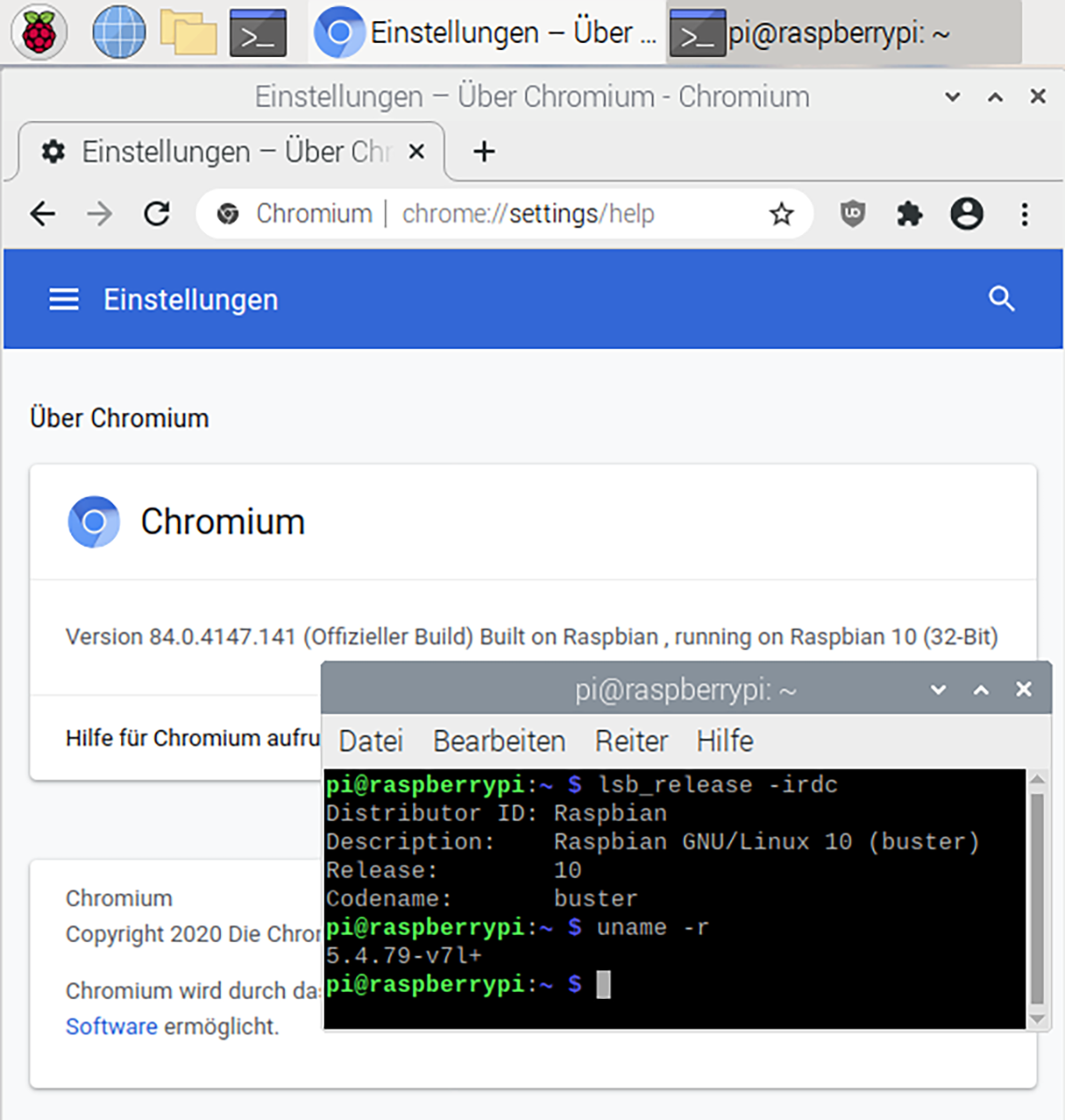Click the Chromium logo in About card

(93, 522)
